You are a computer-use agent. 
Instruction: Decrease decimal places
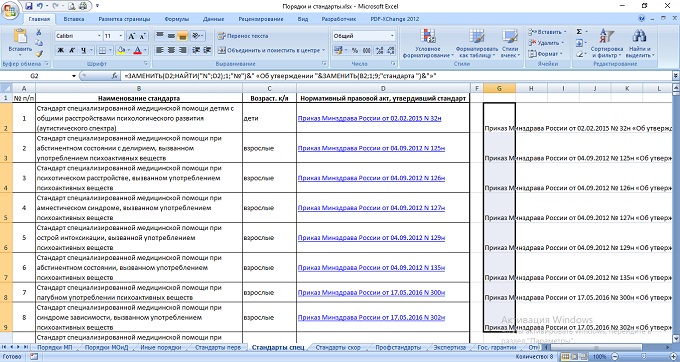click(x=390, y=50)
